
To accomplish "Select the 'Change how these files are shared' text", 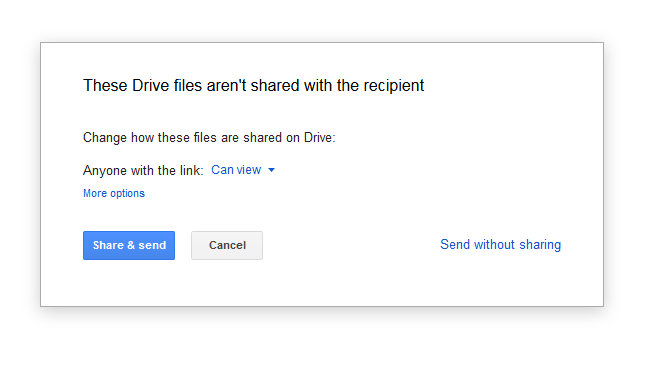I will pos(209,138).
